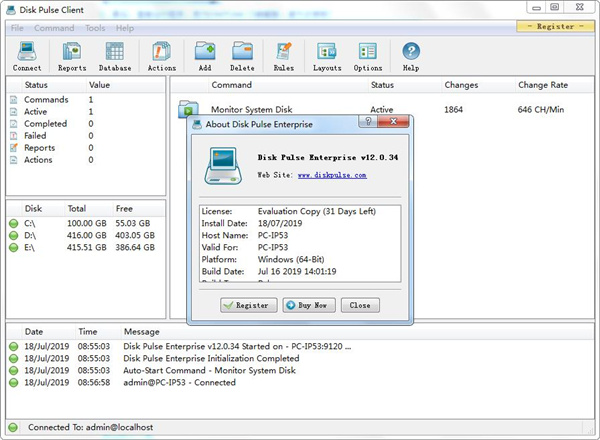Open the Help menu
The width and height of the screenshot is (600, 440).
click(125, 28)
